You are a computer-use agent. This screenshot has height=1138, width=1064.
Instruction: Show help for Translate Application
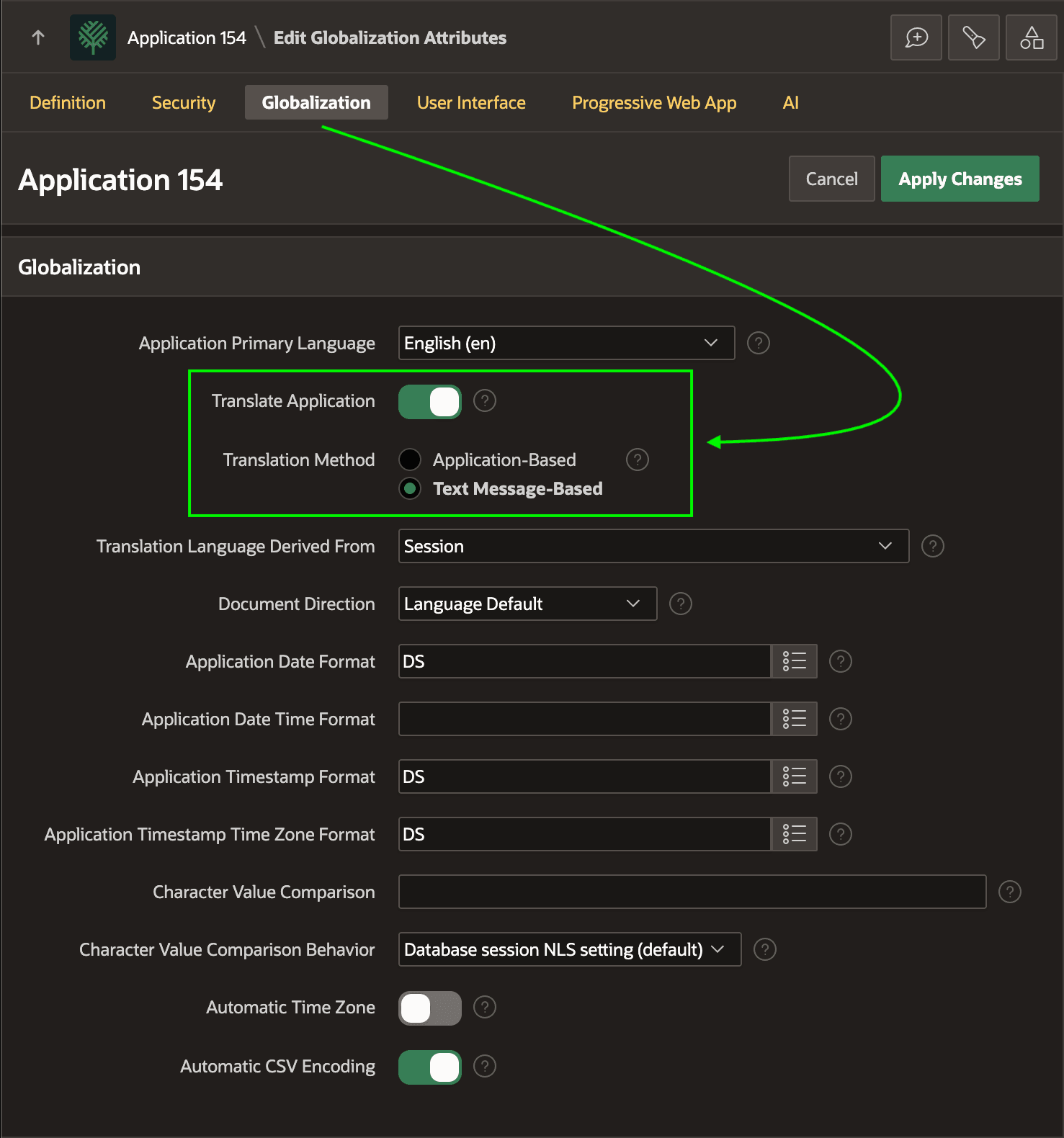485,400
